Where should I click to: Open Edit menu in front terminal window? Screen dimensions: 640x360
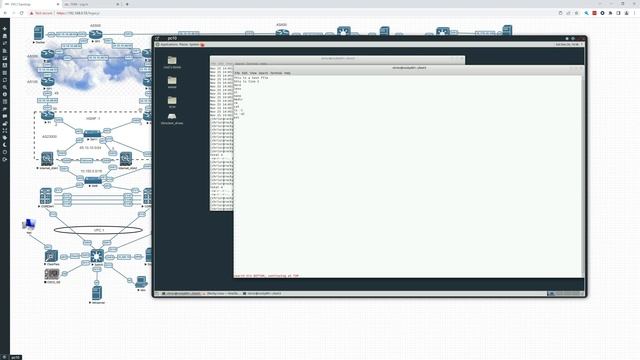pos(244,73)
